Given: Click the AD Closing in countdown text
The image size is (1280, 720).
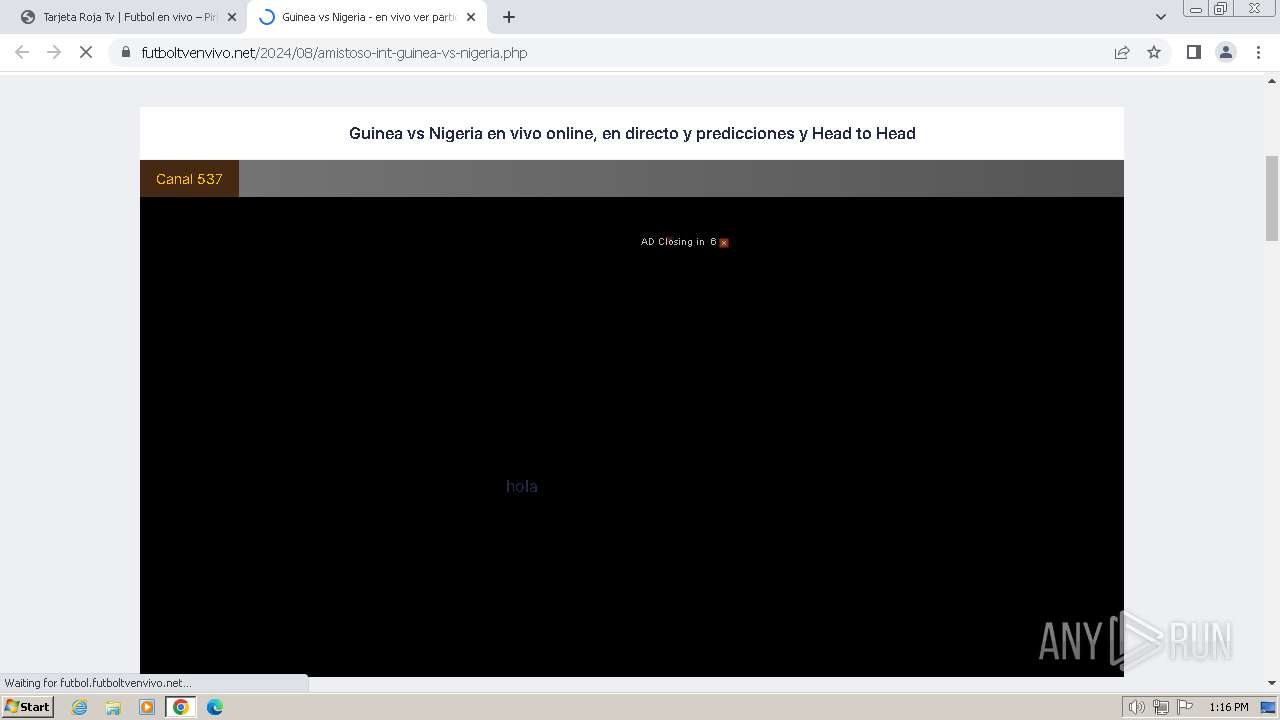Looking at the screenshot, I should [679, 242].
